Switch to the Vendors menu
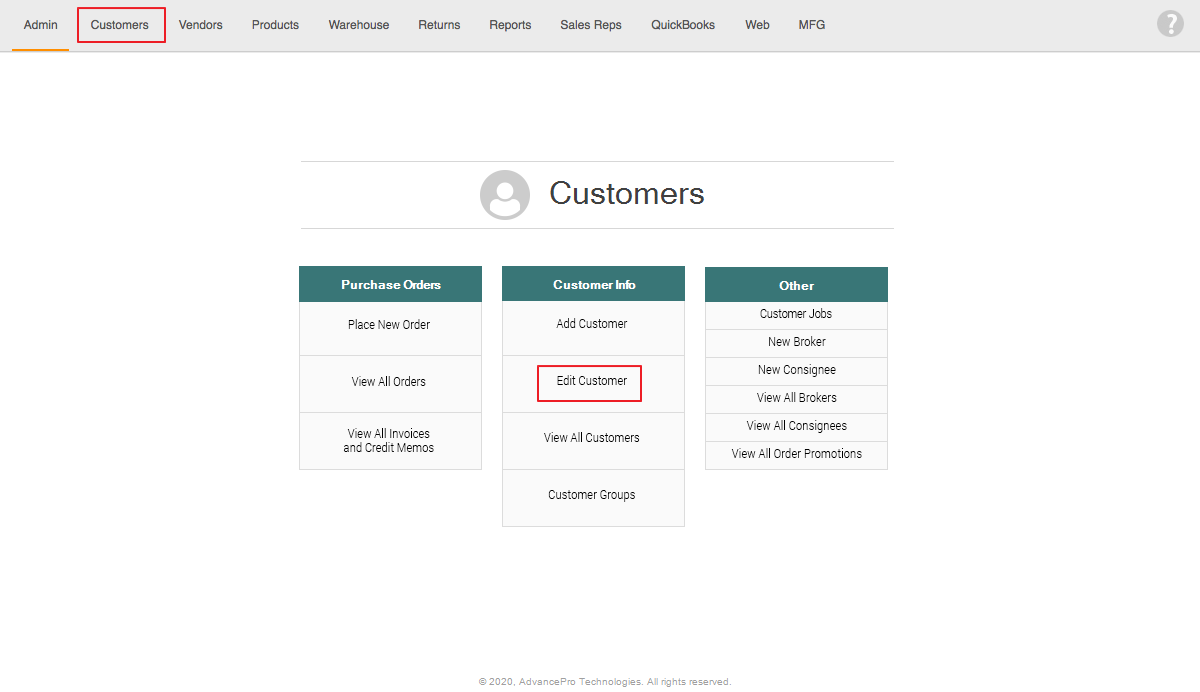This screenshot has width=1200, height=692. tap(201, 25)
